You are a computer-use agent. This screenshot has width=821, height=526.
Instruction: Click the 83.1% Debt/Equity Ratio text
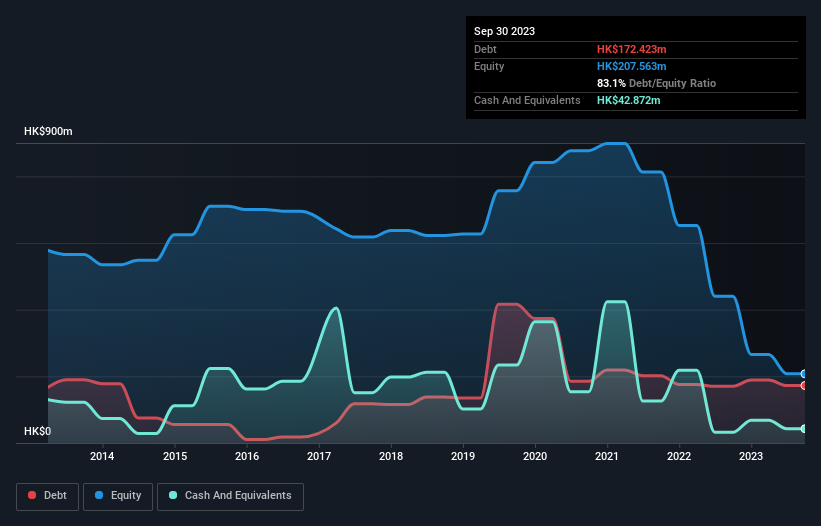(656, 83)
